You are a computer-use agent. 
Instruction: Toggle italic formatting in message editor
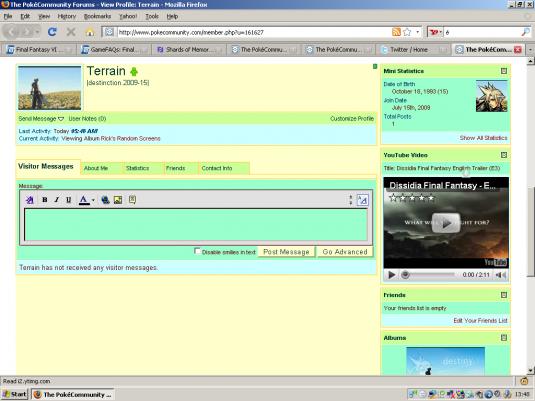(57, 200)
